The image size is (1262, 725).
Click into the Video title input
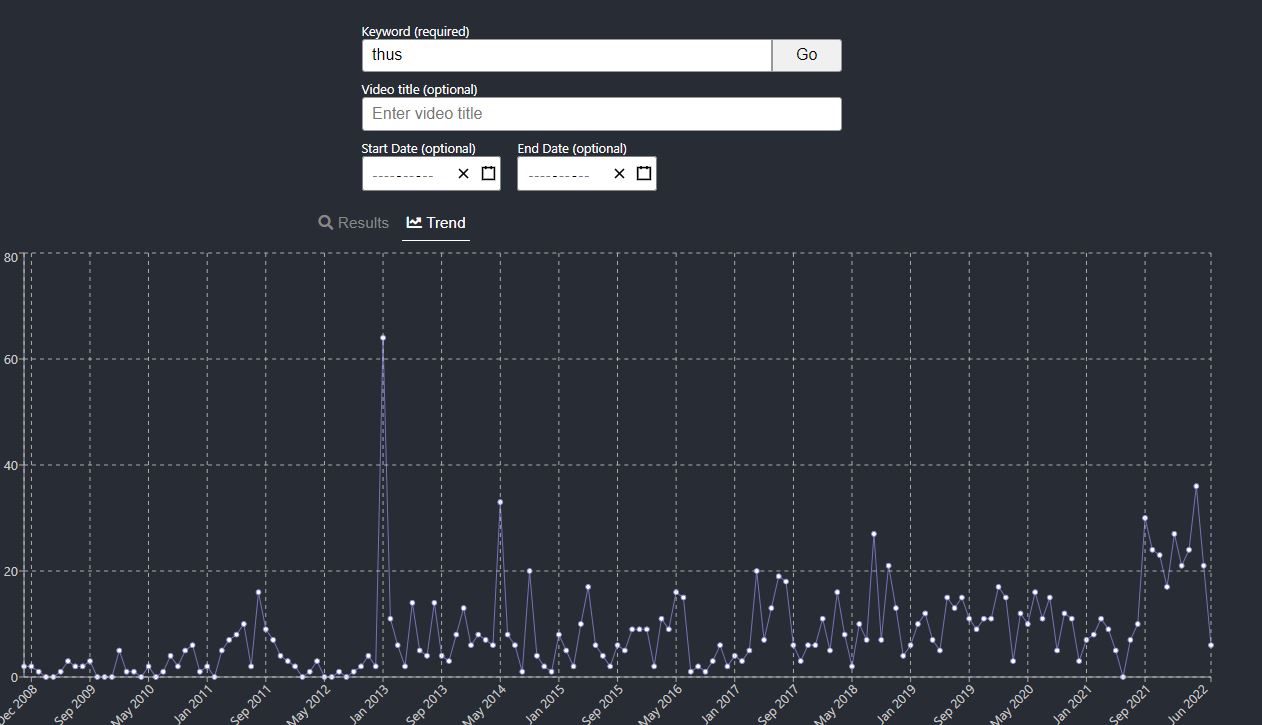[x=602, y=114]
